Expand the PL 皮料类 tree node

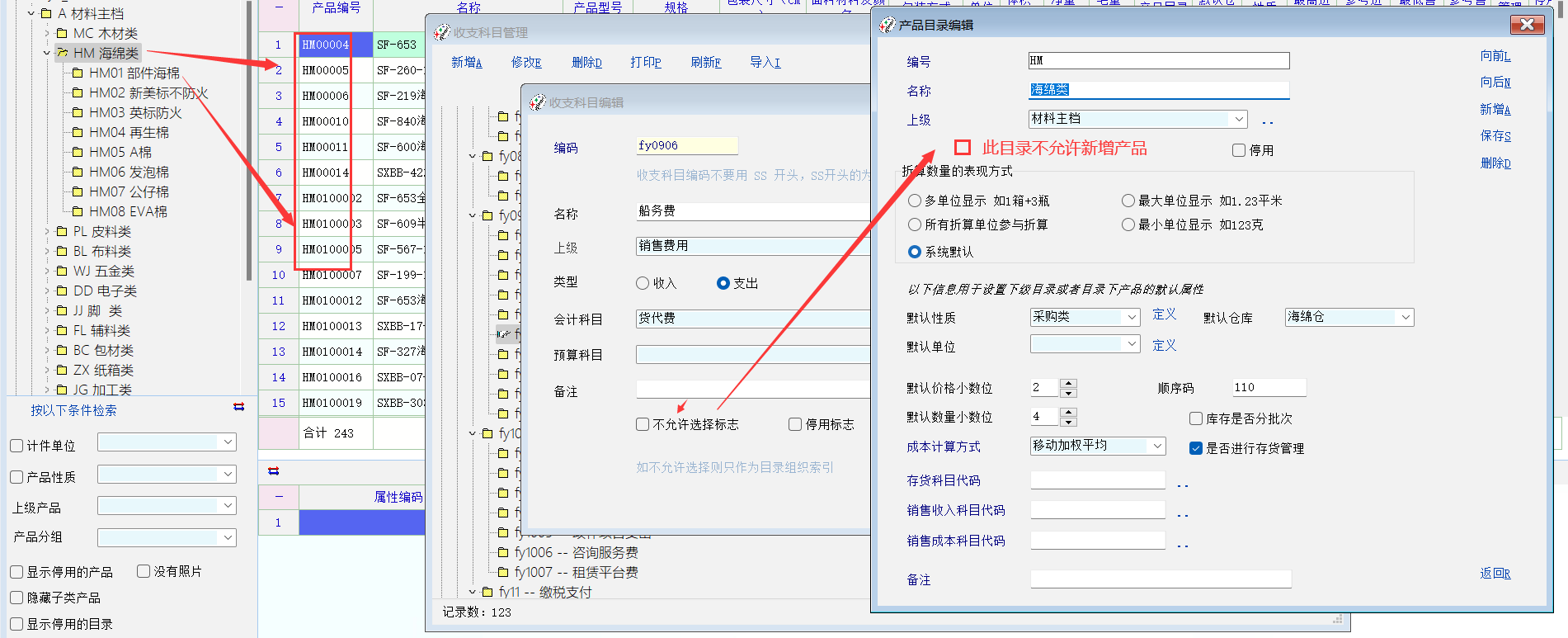coord(47,232)
